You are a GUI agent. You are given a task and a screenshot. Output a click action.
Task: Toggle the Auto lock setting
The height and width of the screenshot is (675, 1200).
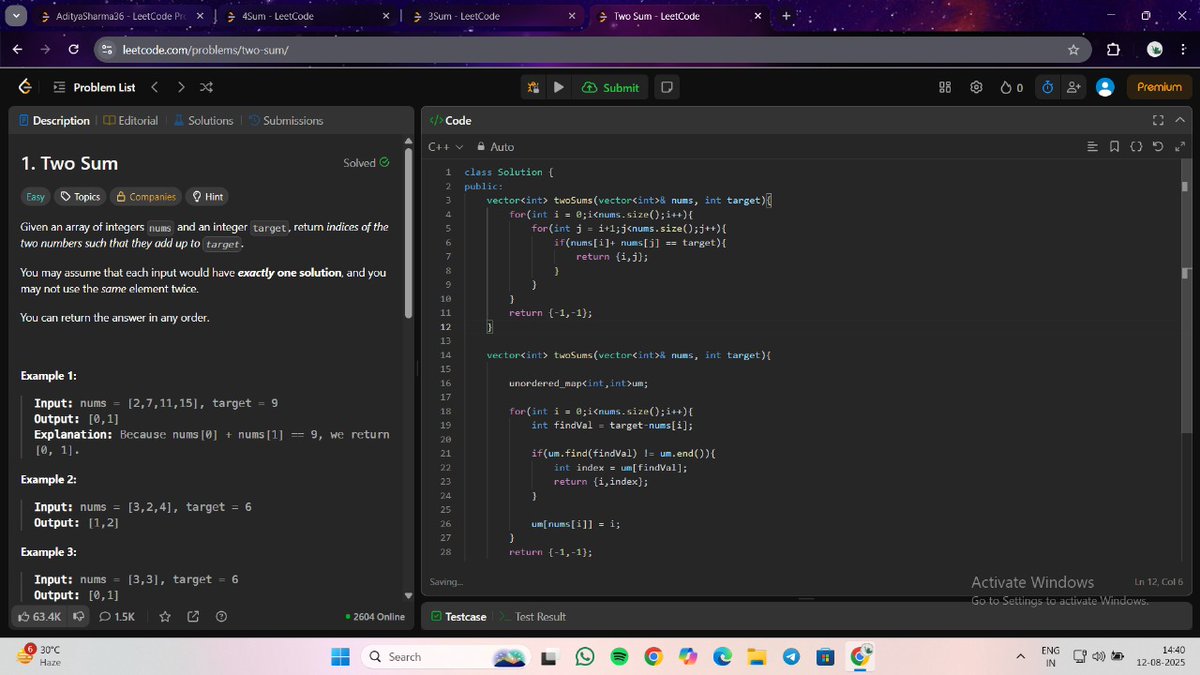pos(496,147)
